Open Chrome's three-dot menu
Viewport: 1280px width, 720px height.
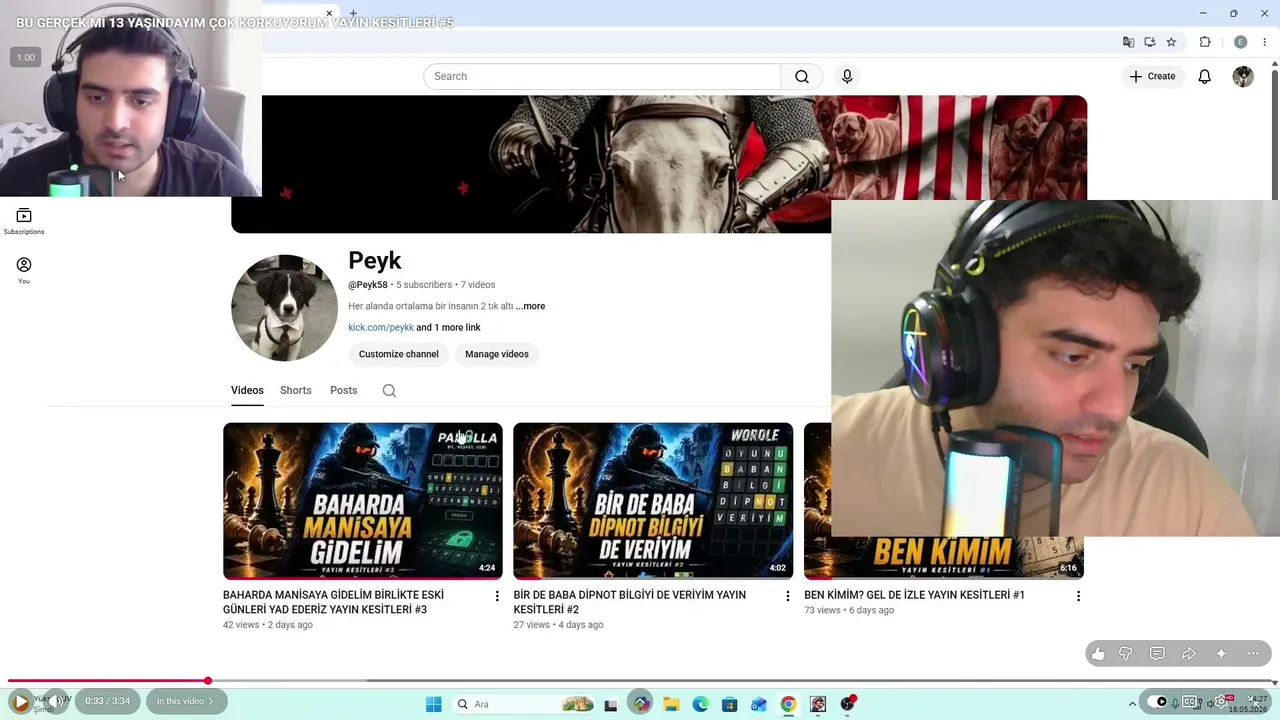point(1264,42)
